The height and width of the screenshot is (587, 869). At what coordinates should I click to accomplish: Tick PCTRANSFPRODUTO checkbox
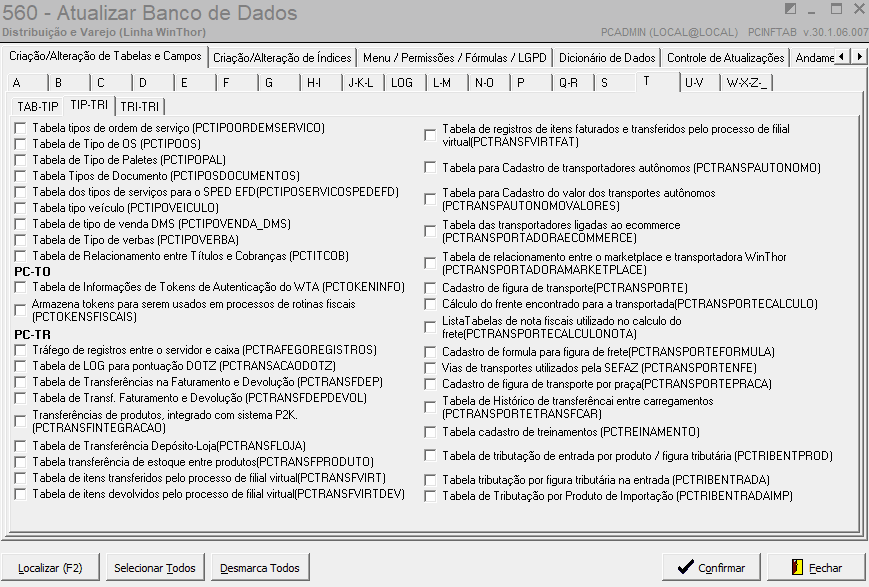coord(21,462)
